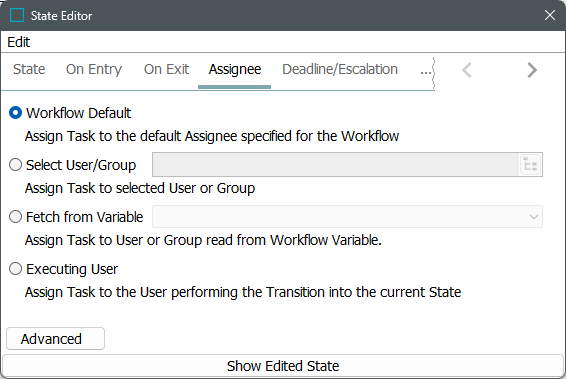
Task: Expand the Fetch from Variable dropdown
Action: tap(534, 217)
